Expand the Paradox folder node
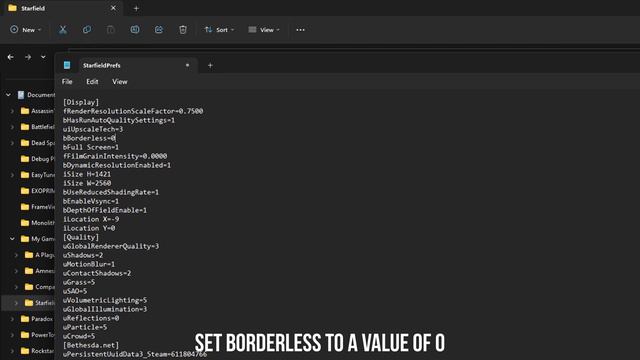Image resolution: width=640 pixels, height=360 pixels. tap(12, 319)
